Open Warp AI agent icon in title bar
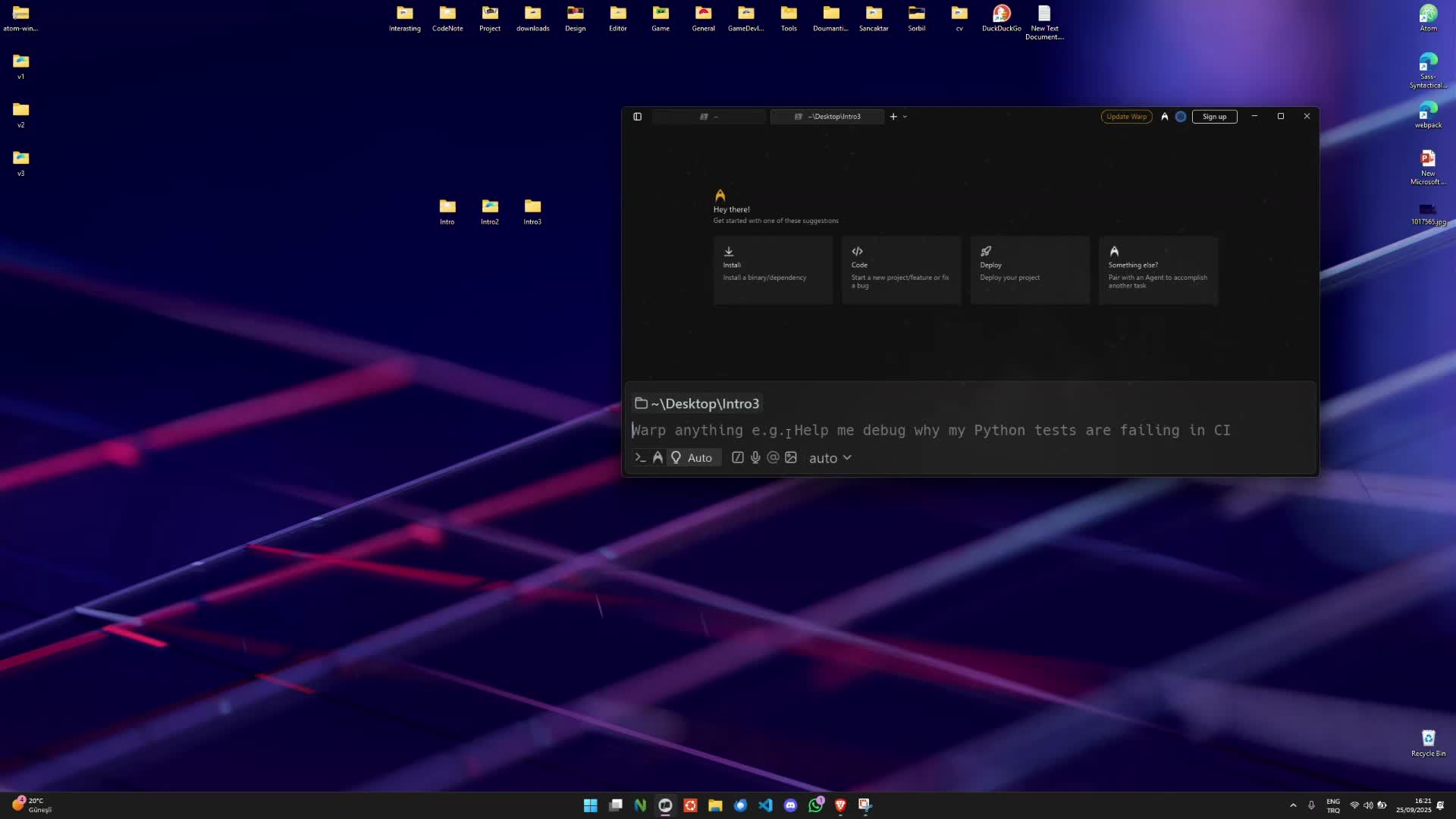 pos(1165,117)
